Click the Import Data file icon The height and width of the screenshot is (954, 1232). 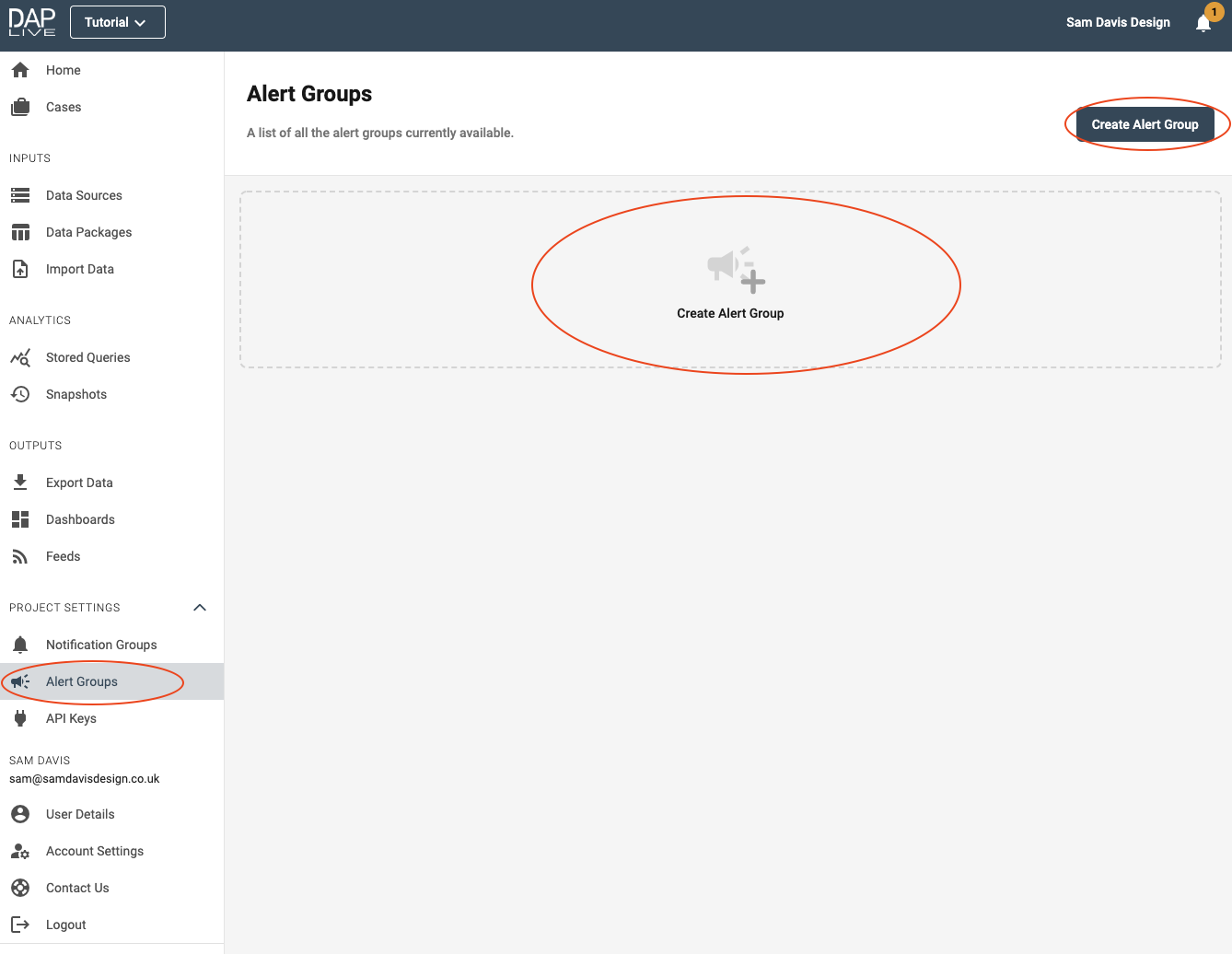(x=20, y=269)
